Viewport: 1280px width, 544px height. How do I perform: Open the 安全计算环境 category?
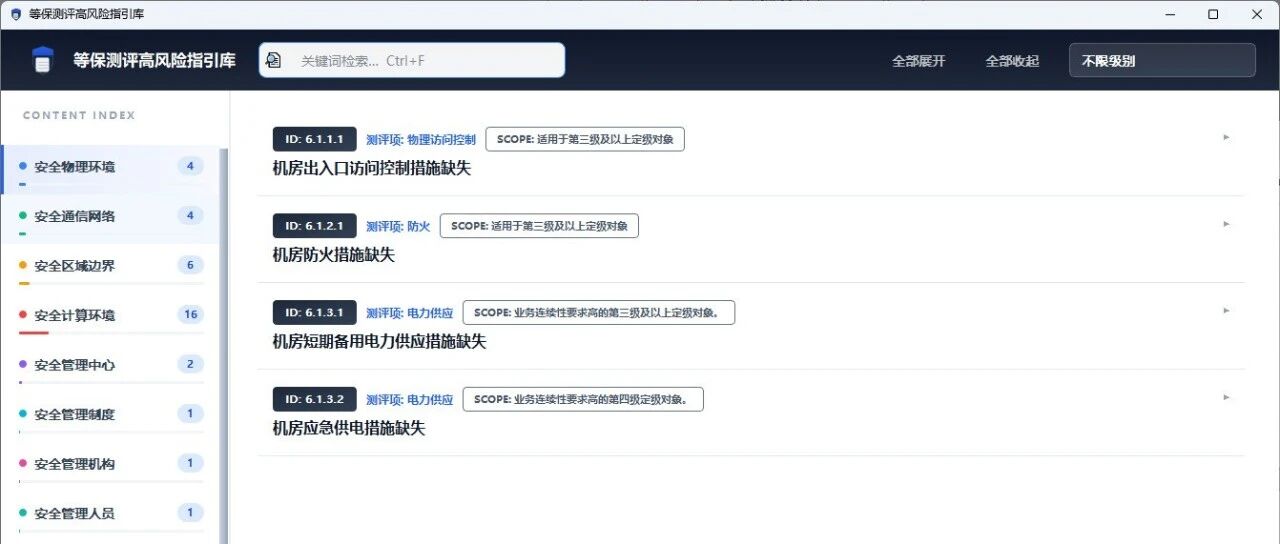[110, 317]
